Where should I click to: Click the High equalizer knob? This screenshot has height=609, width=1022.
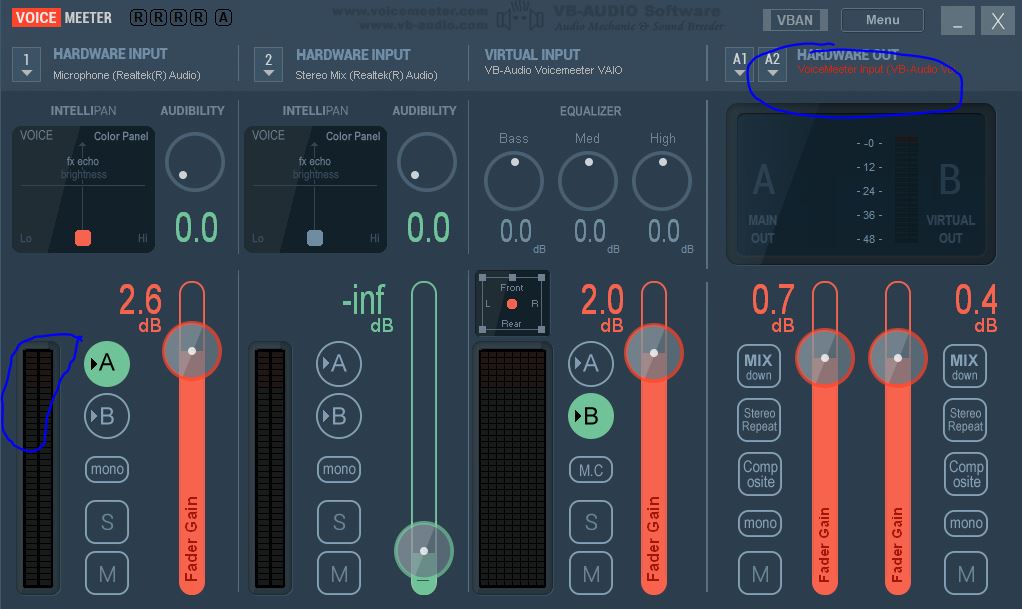coord(662,181)
